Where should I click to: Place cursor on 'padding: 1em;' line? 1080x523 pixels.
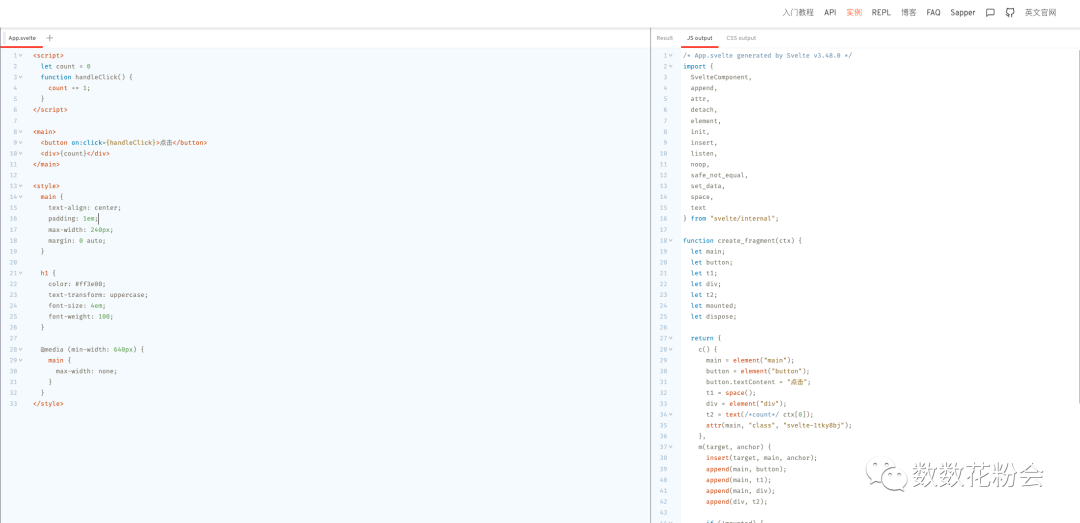click(73, 218)
